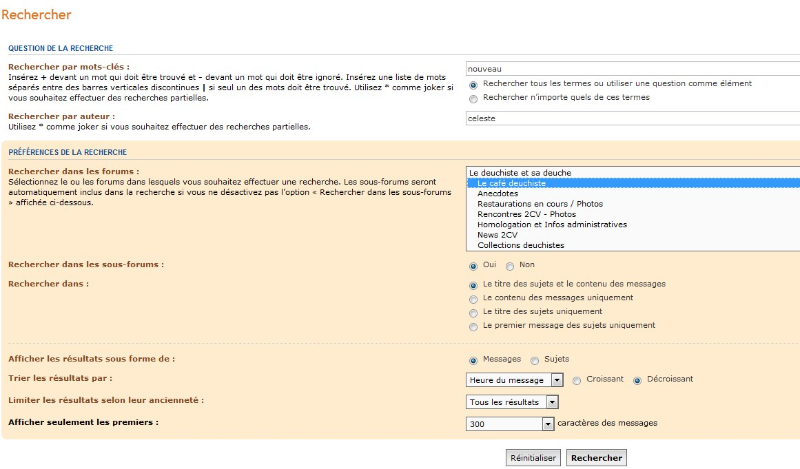This screenshot has height=469, width=800.
Task: Select 'News 2CV' in forum list
Action: (x=497, y=234)
